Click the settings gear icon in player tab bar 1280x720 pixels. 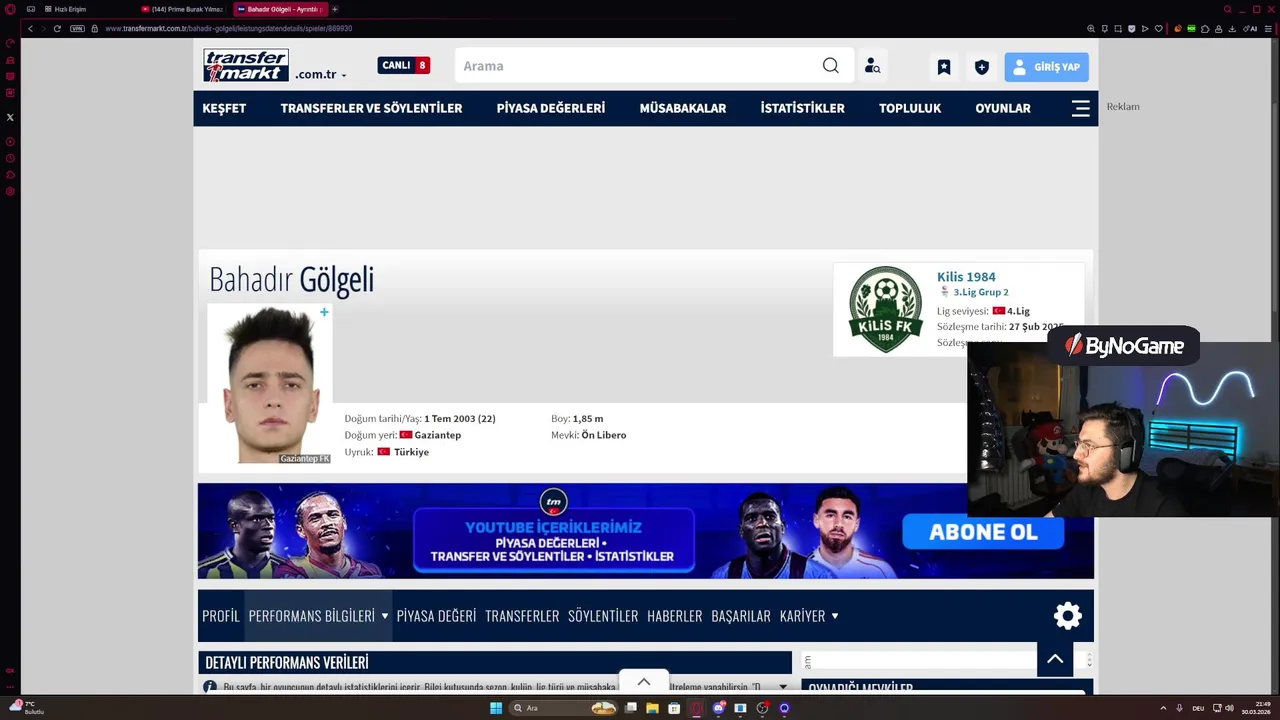(1068, 616)
